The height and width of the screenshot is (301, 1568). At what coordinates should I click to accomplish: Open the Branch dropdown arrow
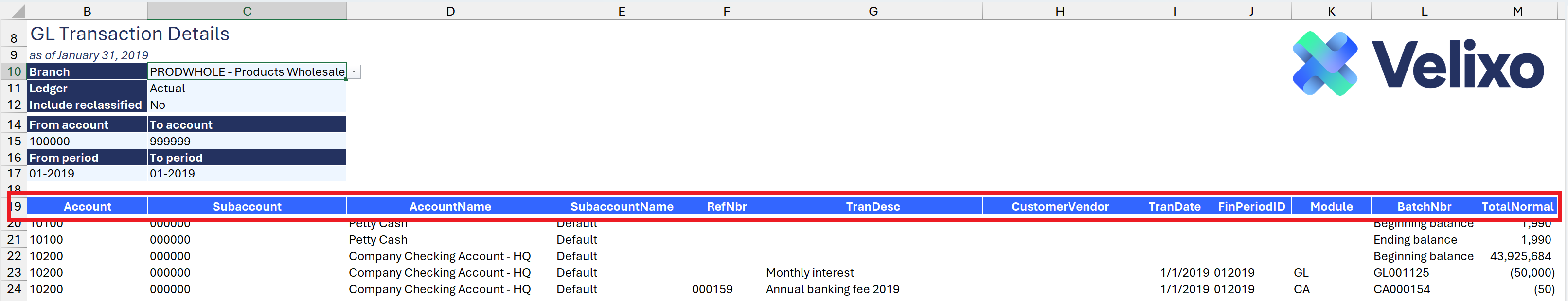click(354, 72)
